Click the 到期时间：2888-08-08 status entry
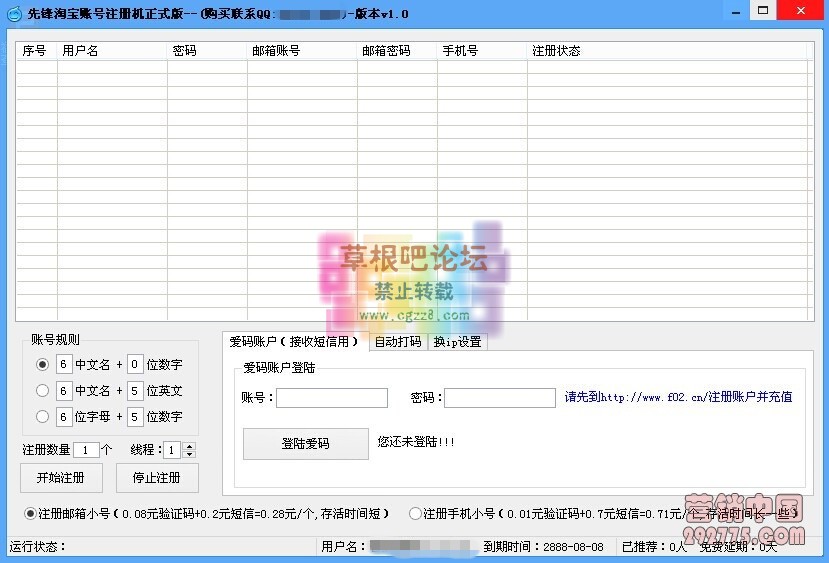Image resolution: width=829 pixels, height=563 pixels. click(544, 547)
